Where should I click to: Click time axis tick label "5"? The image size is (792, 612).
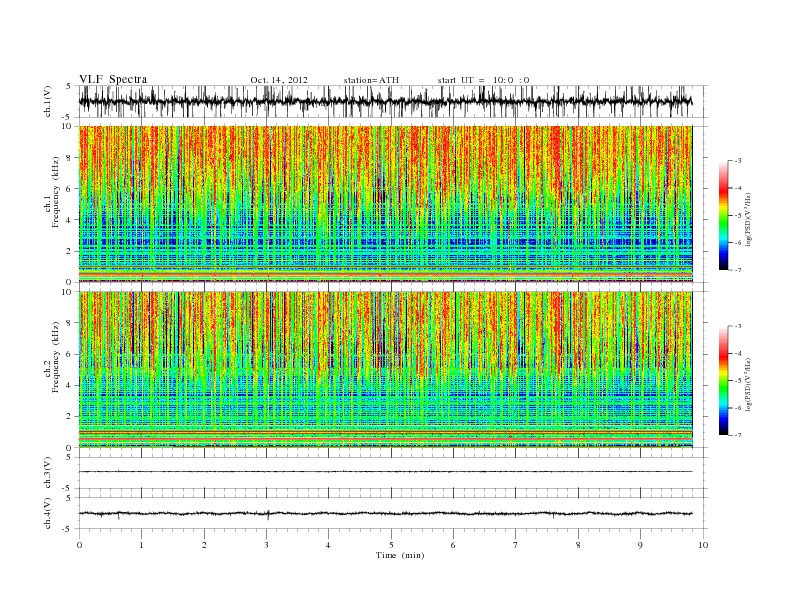[x=391, y=545]
